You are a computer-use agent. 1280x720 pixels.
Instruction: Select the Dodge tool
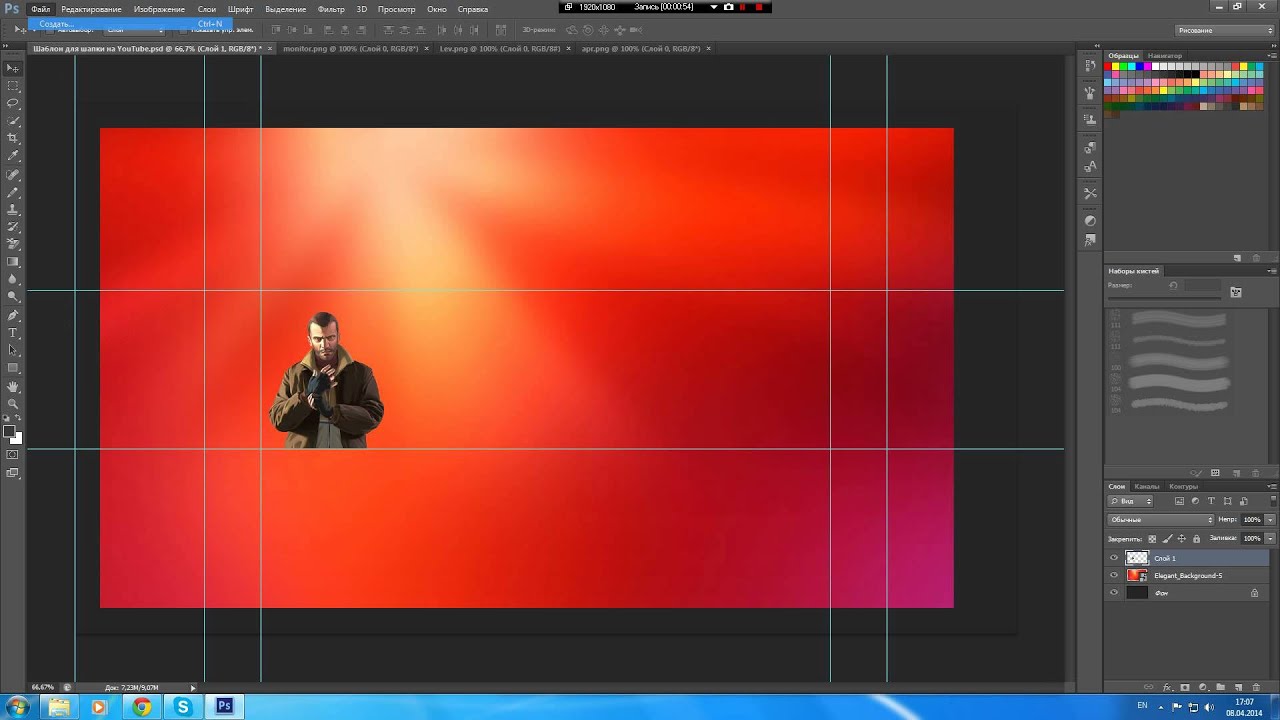[x=13, y=296]
